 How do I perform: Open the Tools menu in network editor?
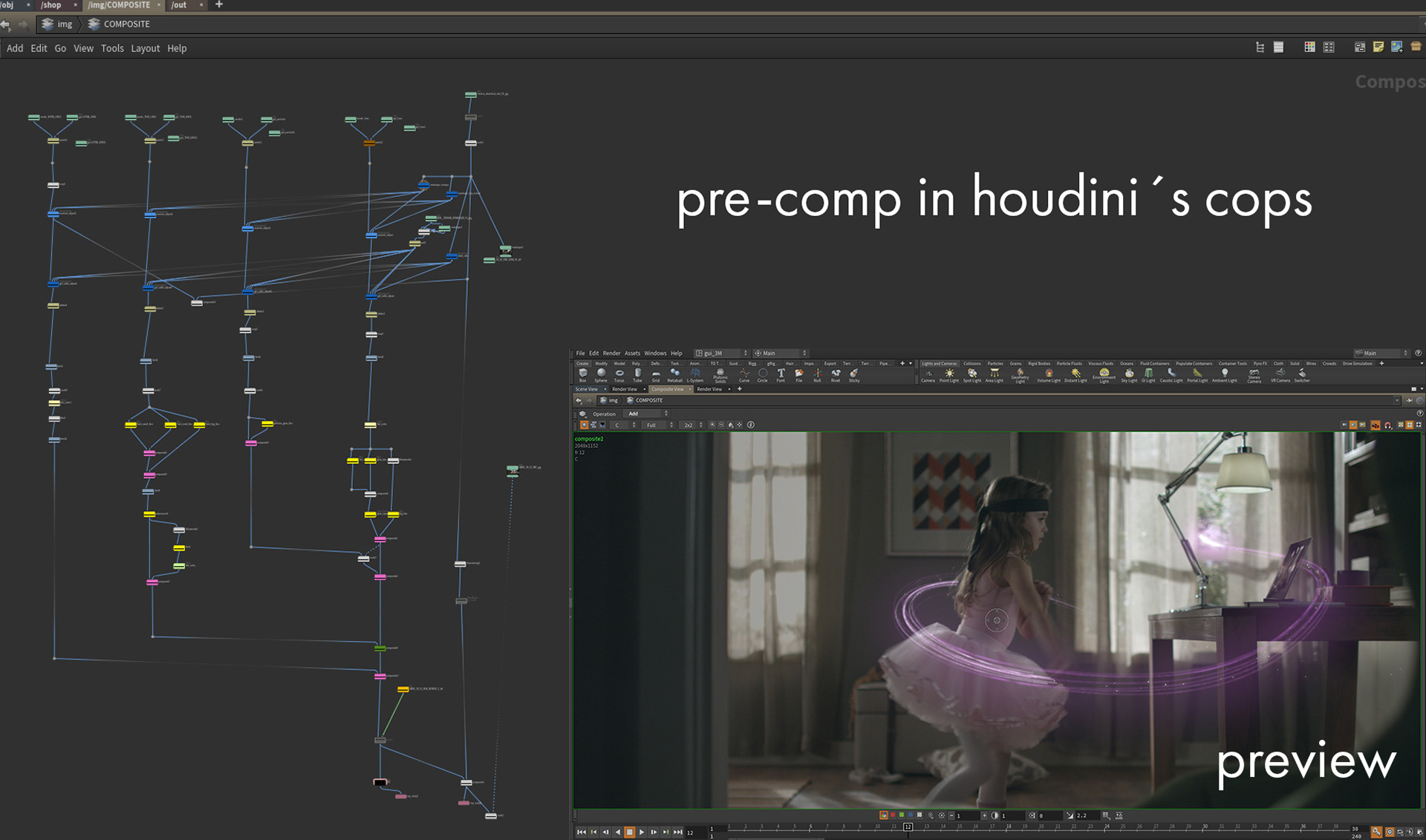112,48
